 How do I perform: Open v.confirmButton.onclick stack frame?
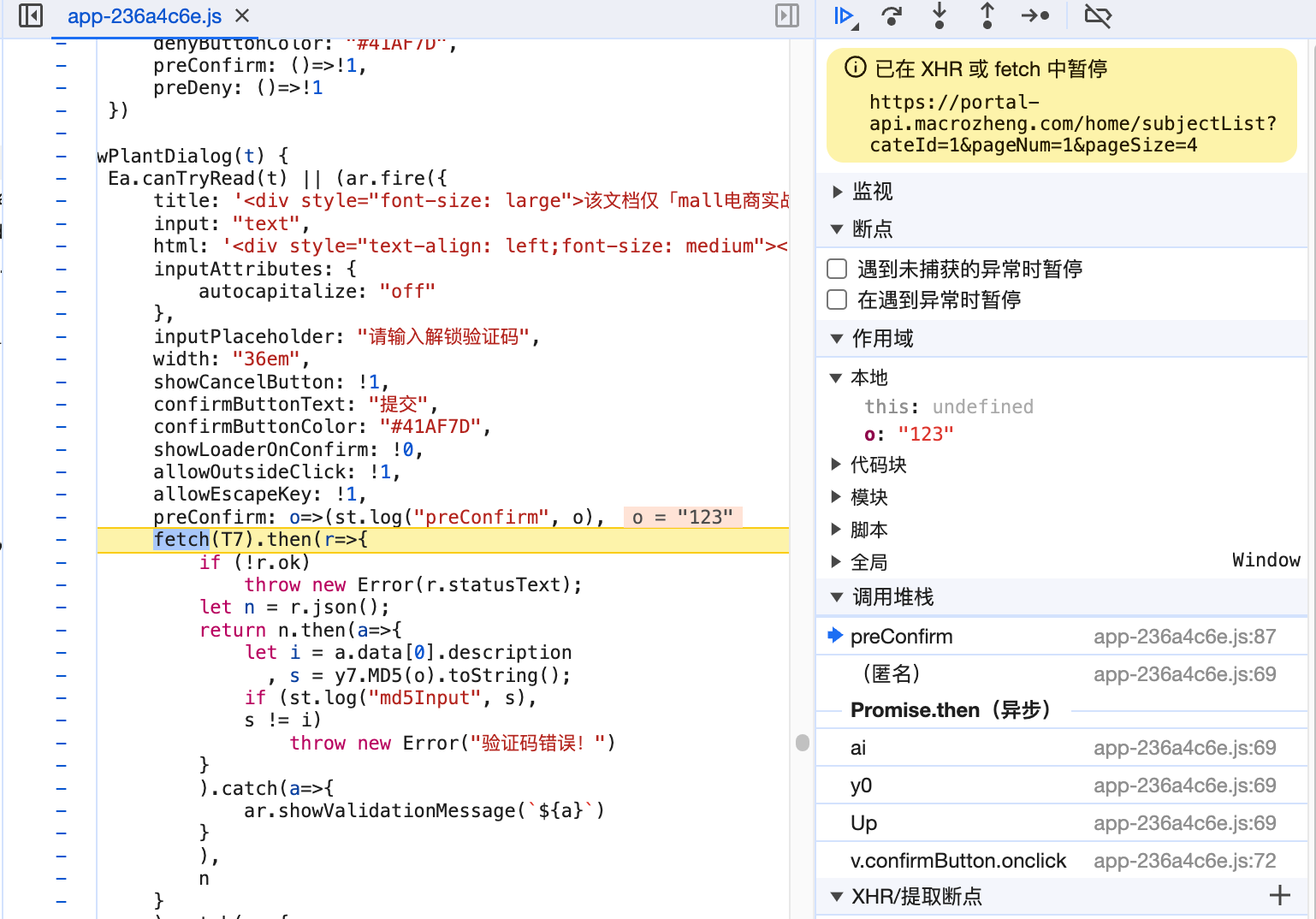point(958,861)
